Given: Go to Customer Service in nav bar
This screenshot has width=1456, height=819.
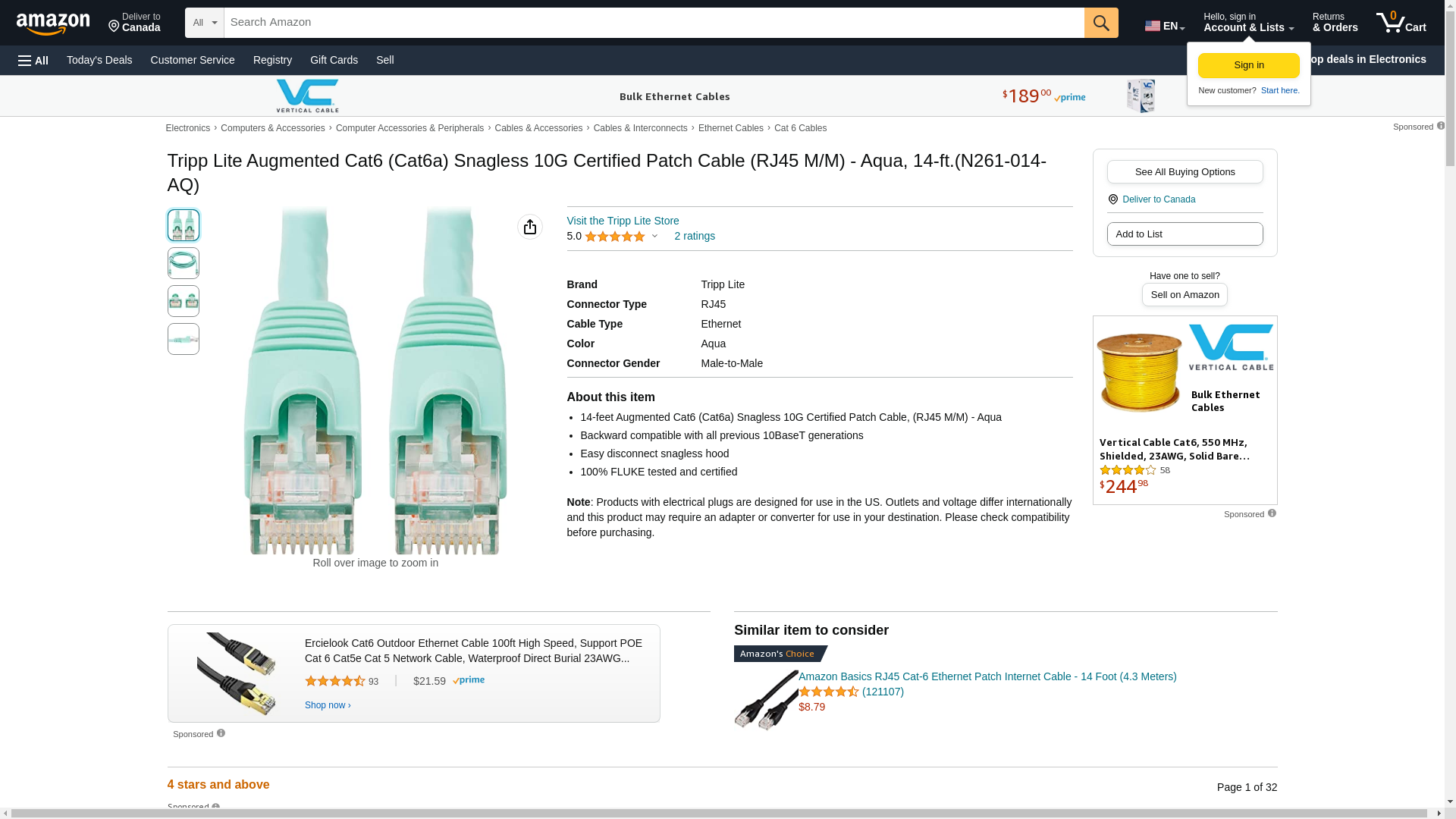Looking at the screenshot, I should [193, 60].
